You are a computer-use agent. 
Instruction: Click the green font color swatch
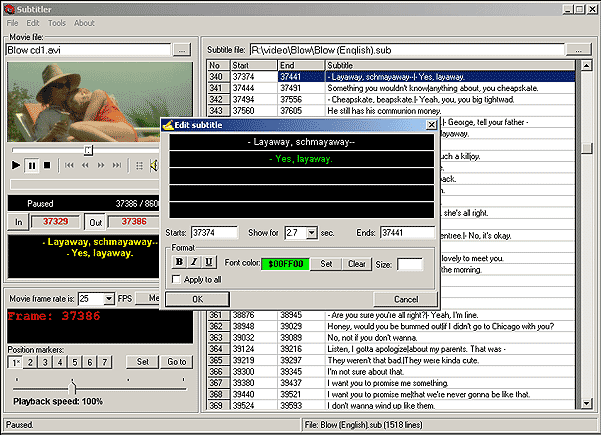[x=287, y=264]
